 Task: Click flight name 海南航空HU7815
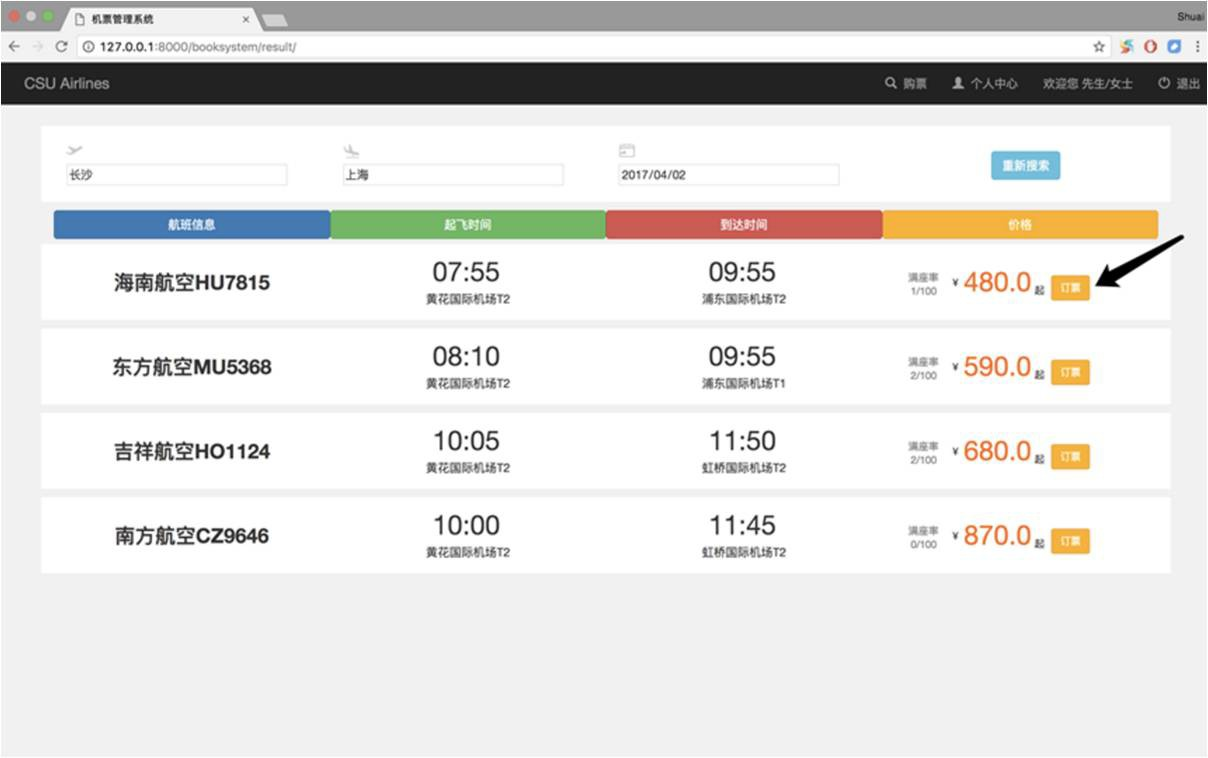(192, 283)
